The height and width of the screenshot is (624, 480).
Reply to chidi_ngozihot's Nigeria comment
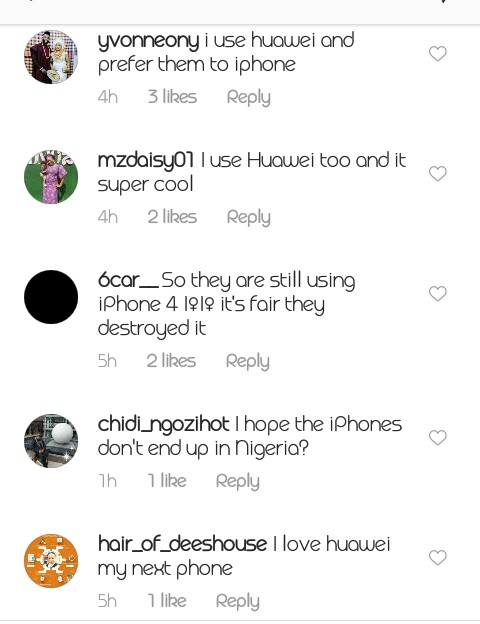pyautogui.click(x=238, y=482)
